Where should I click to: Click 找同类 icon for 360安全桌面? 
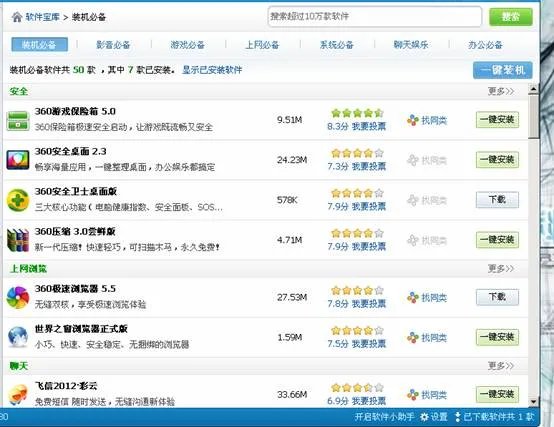click(413, 160)
